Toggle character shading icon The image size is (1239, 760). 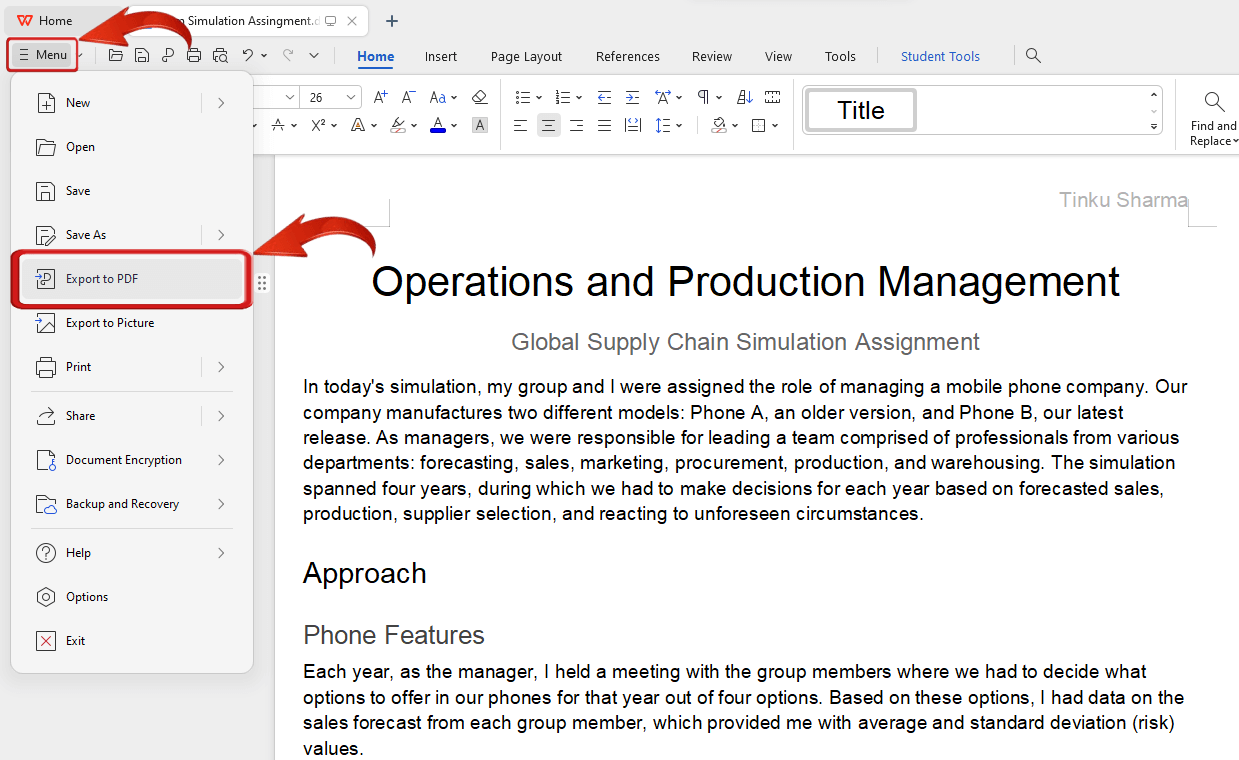point(480,125)
